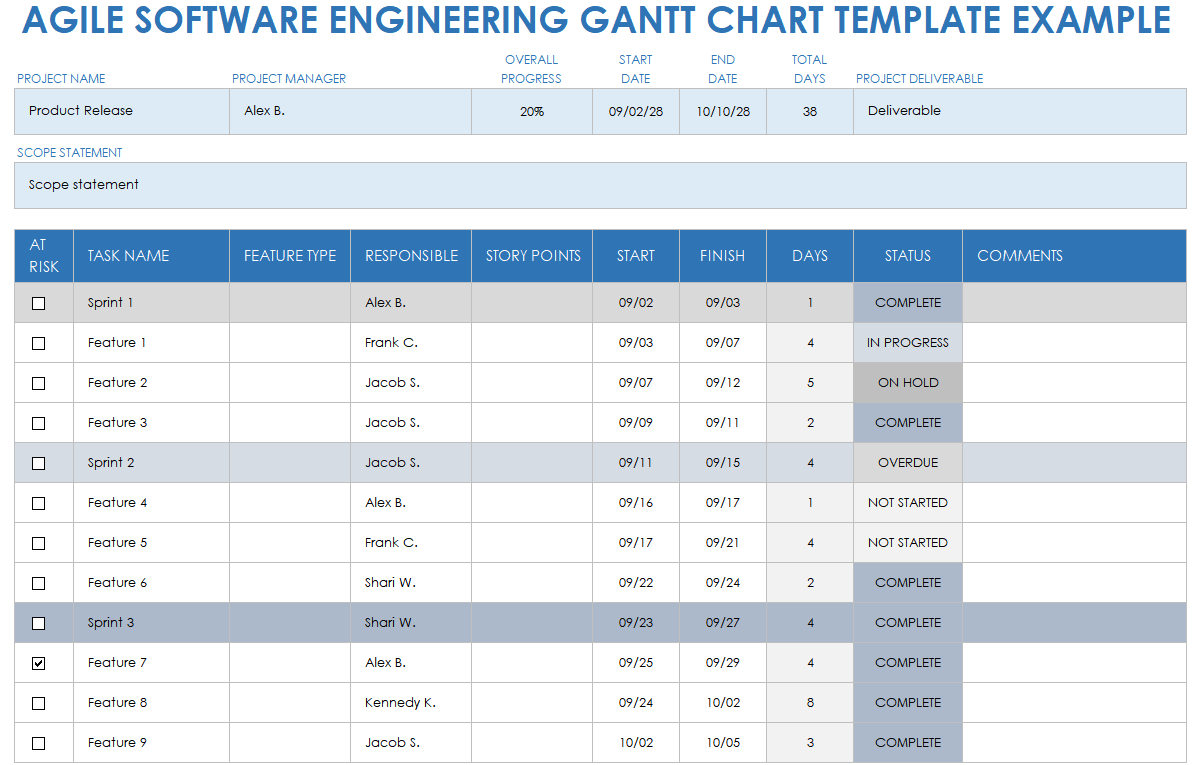1197x765 pixels.
Task: Select the Product Release project name field
Action: click(x=121, y=111)
